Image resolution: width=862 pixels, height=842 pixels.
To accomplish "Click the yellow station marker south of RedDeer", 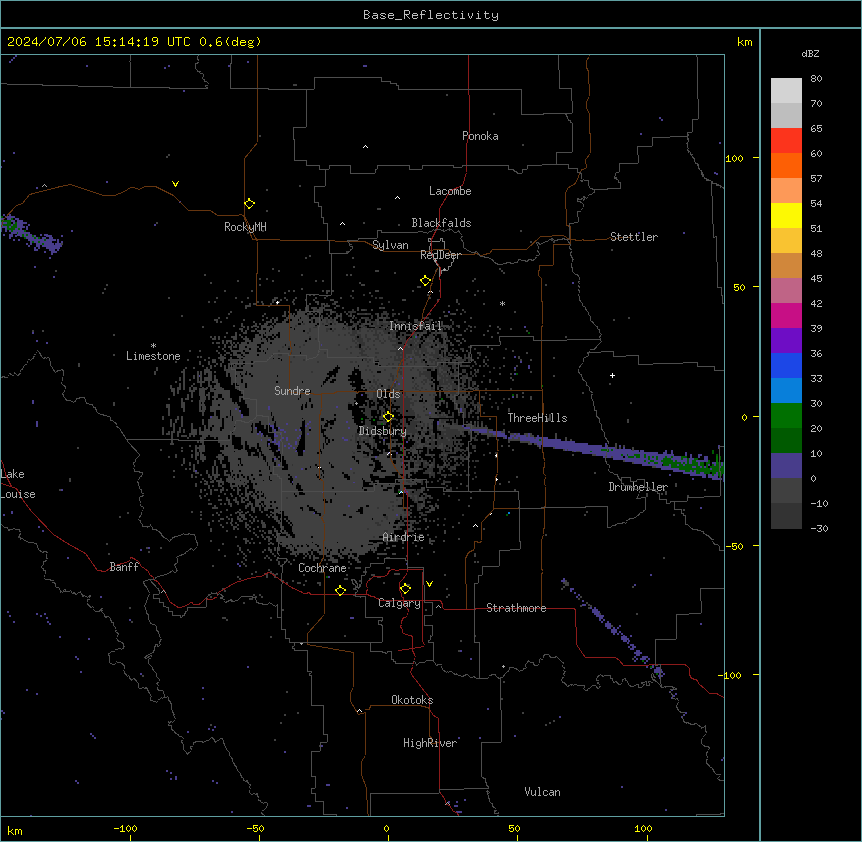I will tap(426, 281).
